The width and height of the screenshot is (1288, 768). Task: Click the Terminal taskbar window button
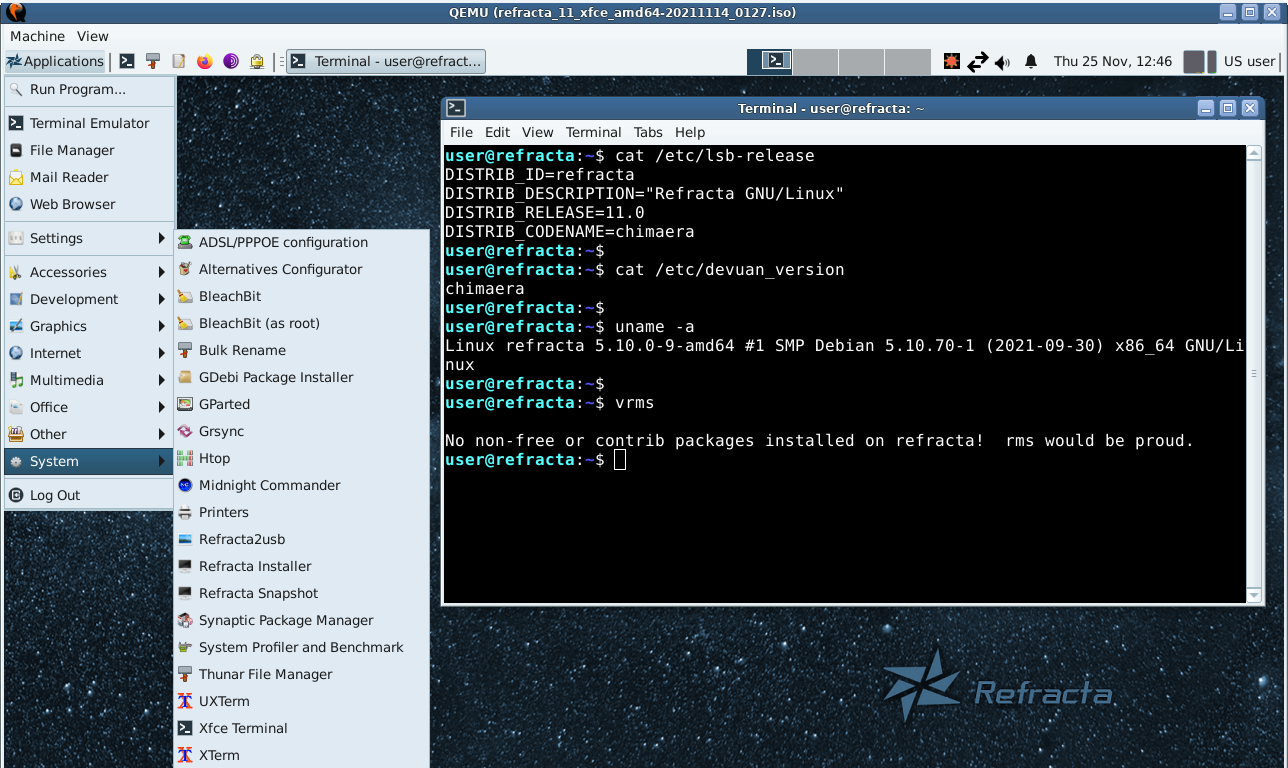pos(386,61)
